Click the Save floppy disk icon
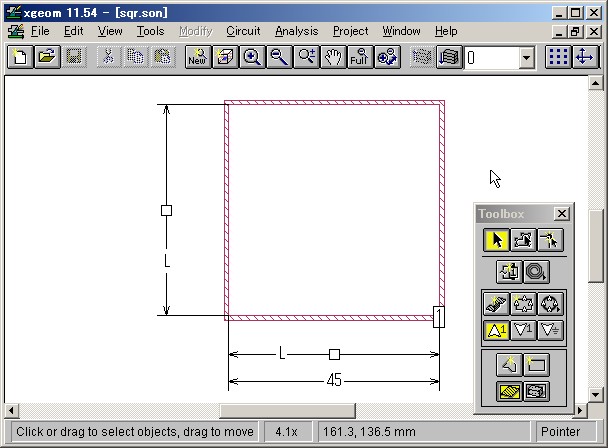This screenshot has height=448, width=608. pyautogui.click(x=74, y=57)
